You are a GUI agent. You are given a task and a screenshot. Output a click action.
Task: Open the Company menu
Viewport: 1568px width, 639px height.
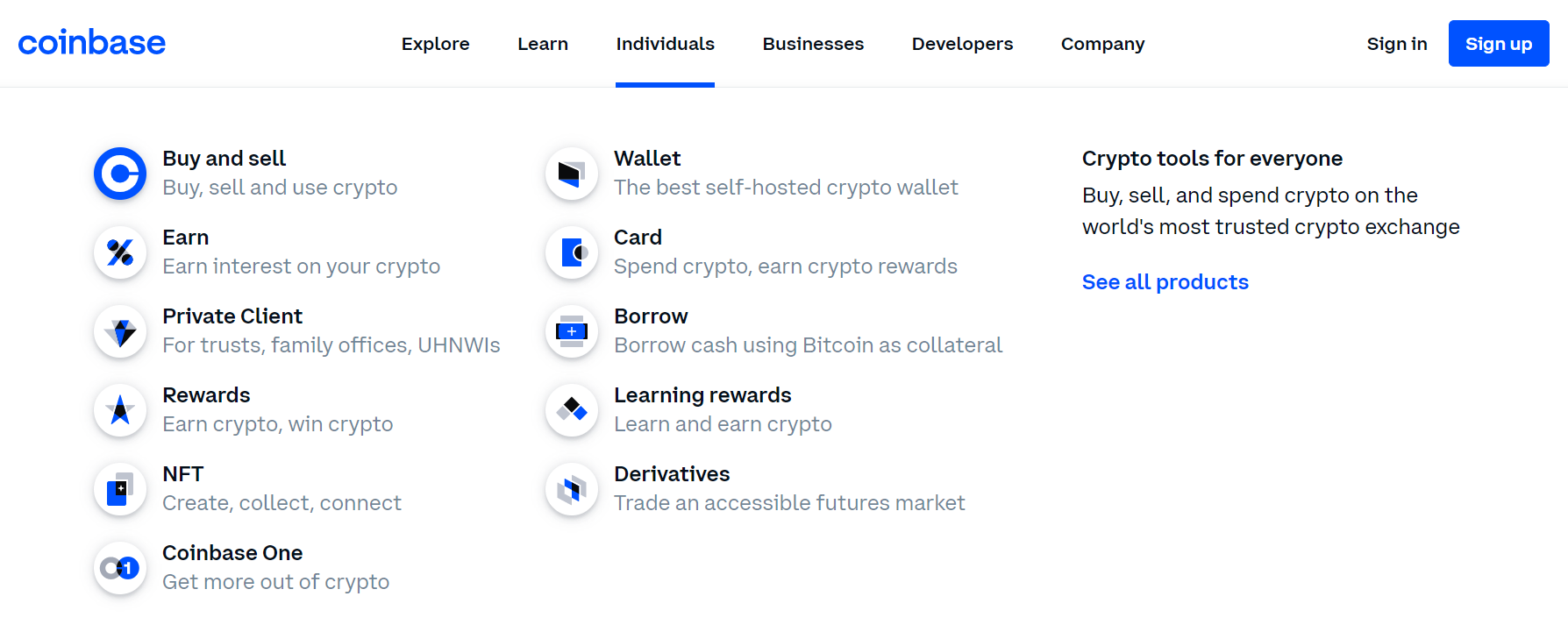(1101, 43)
